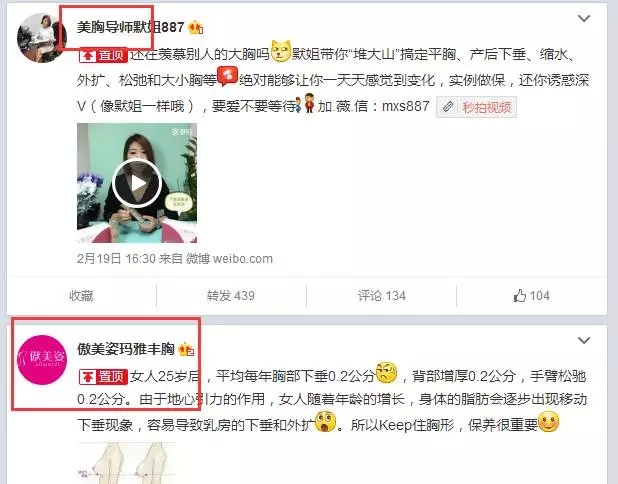Click membership crown badge beside 傲美姿玛雅丰胸
Image resolution: width=618 pixels, height=484 pixels.
coord(186,349)
